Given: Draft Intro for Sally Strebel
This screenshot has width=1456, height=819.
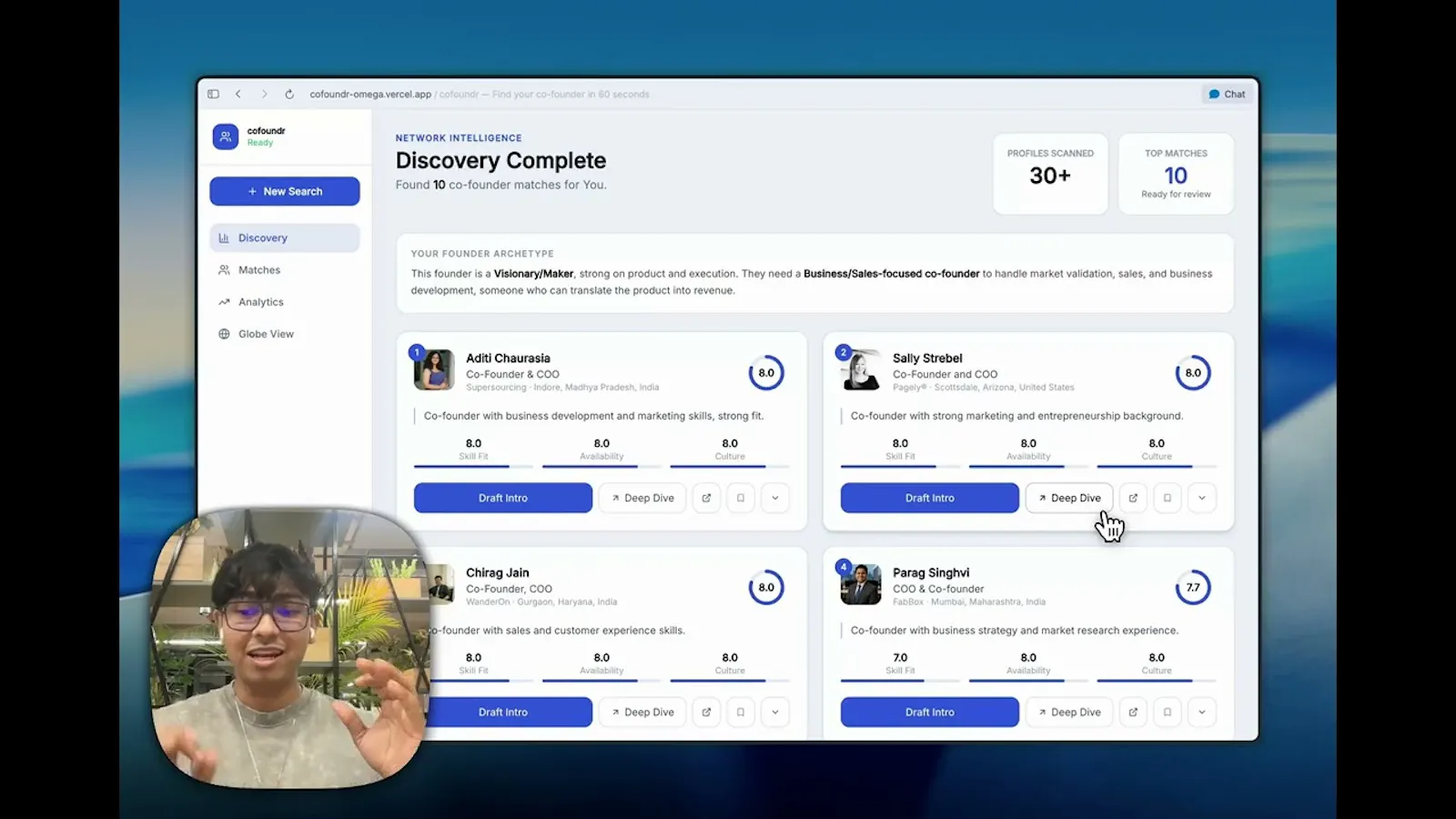Looking at the screenshot, I should coord(930,498).
